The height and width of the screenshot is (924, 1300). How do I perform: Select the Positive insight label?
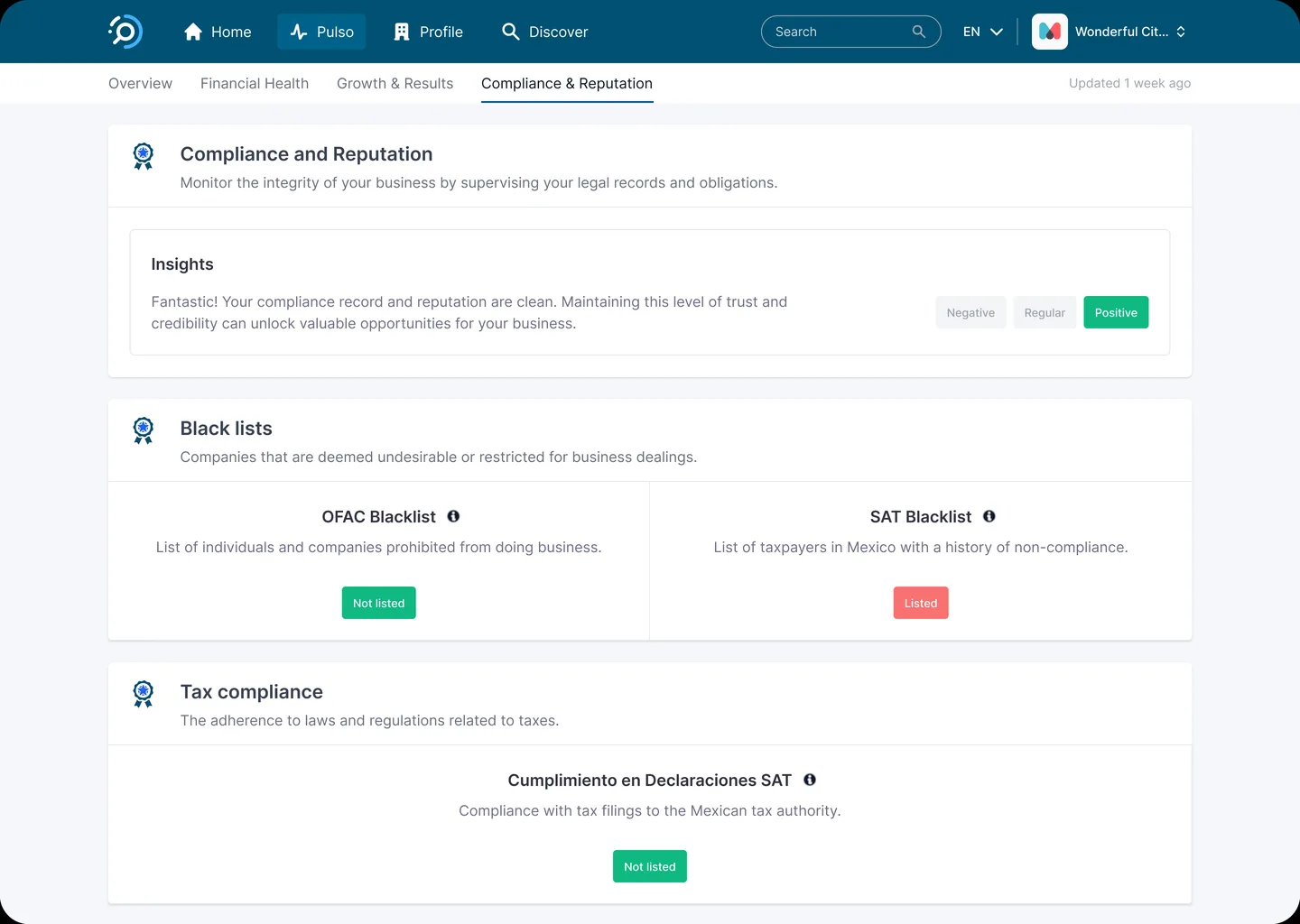coord(1116,312)
